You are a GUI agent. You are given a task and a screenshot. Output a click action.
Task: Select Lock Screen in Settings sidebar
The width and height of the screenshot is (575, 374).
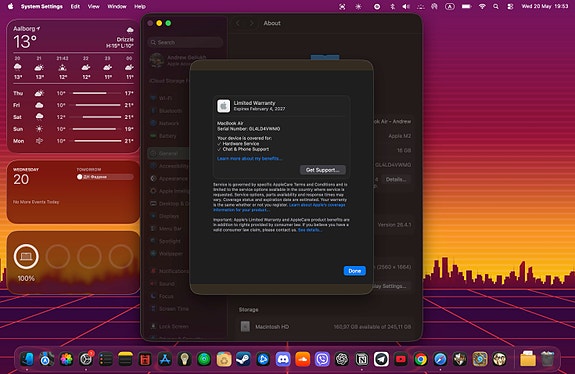(x=173, y=326)
